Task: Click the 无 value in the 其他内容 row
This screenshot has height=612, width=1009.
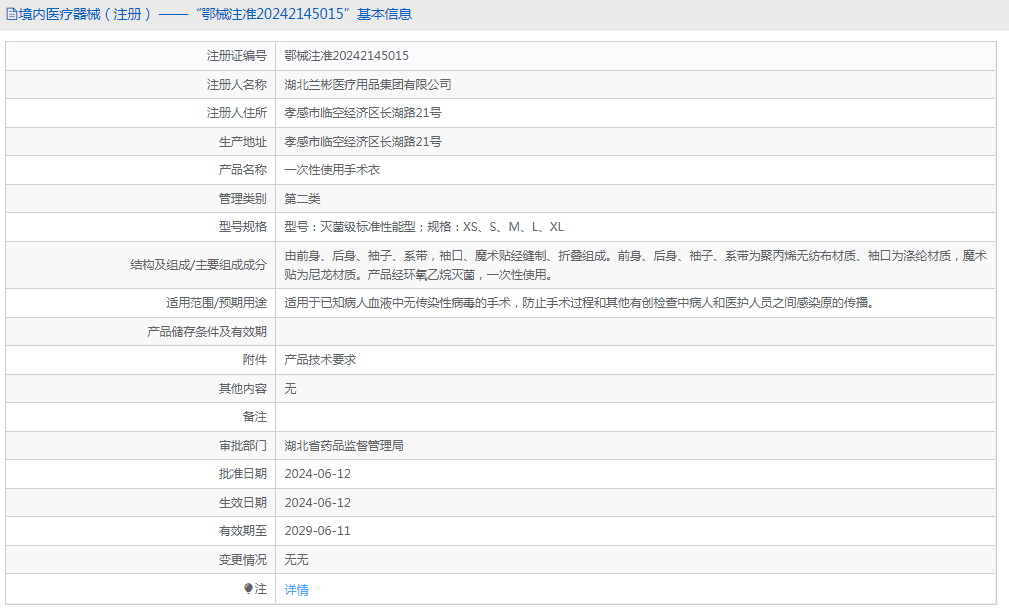Action: click(x=290, y=389)
